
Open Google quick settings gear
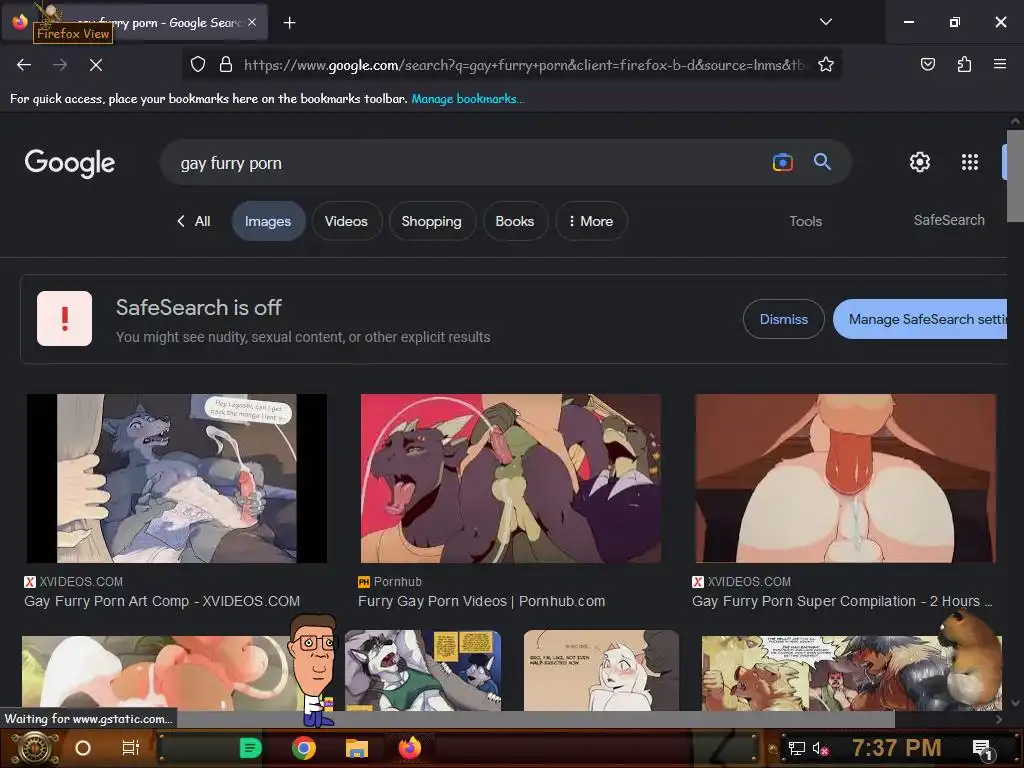920,162
